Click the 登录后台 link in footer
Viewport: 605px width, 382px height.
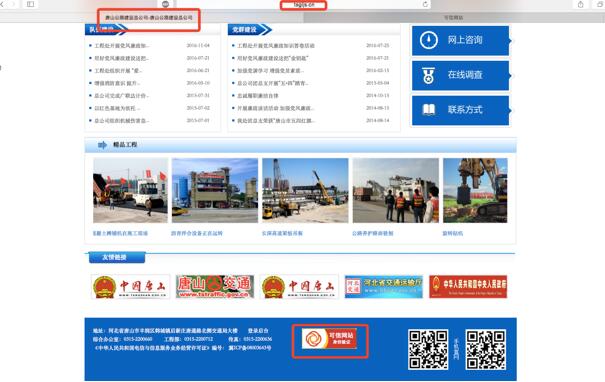[x=258, y=331]
